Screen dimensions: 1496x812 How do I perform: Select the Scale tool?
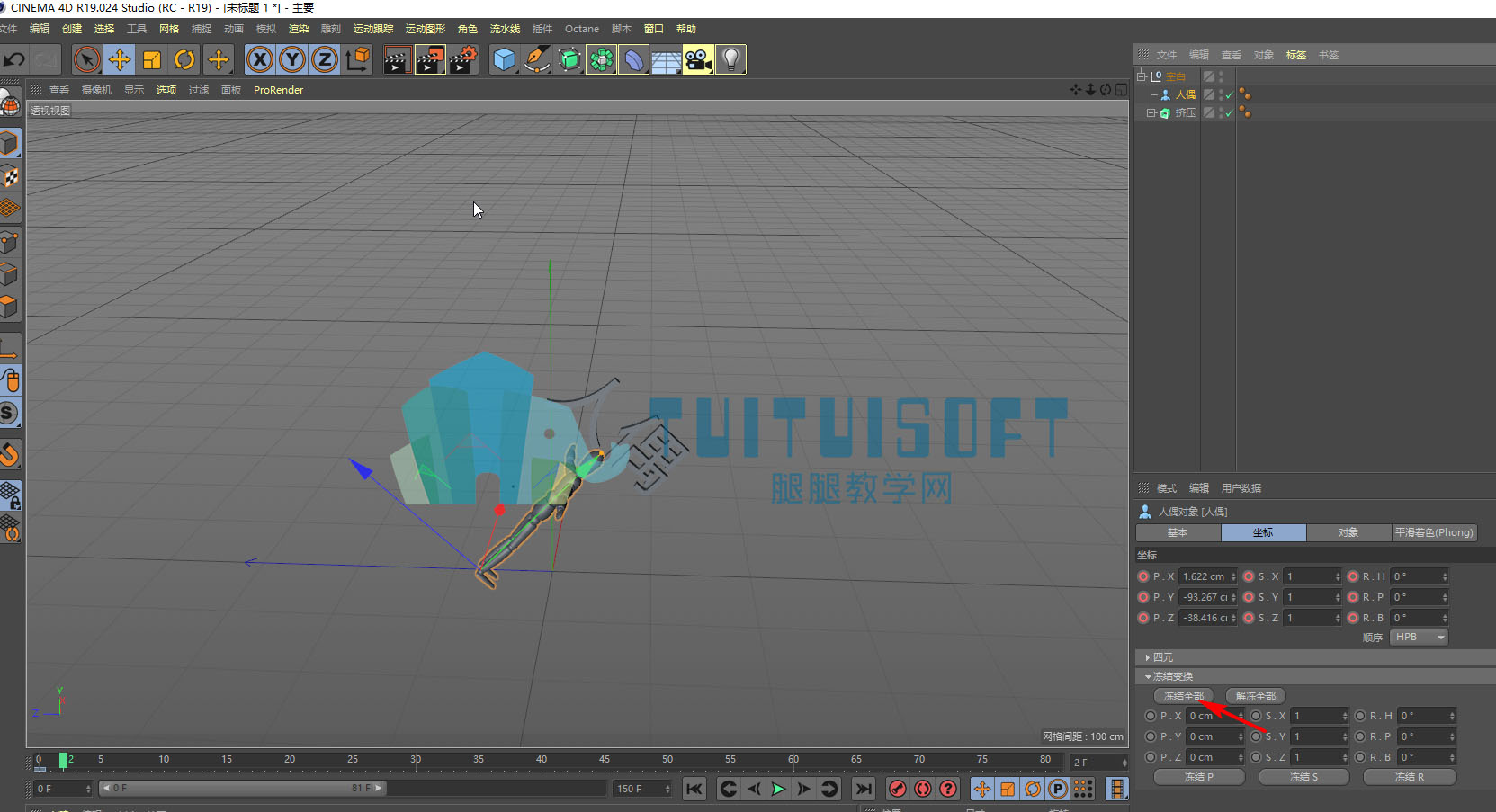[152, 60]
